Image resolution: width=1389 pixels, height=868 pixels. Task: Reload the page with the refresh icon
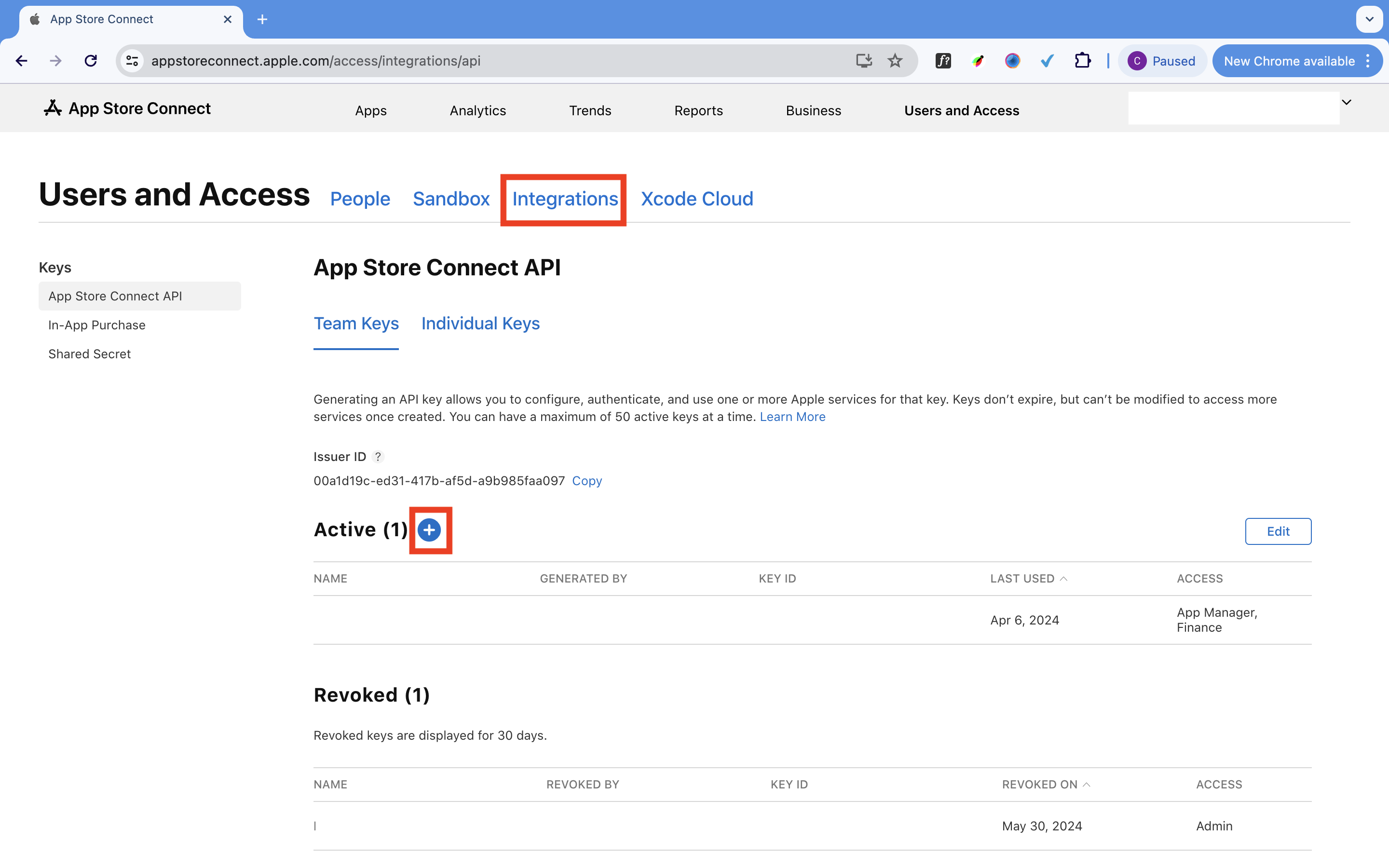(91, 61)
